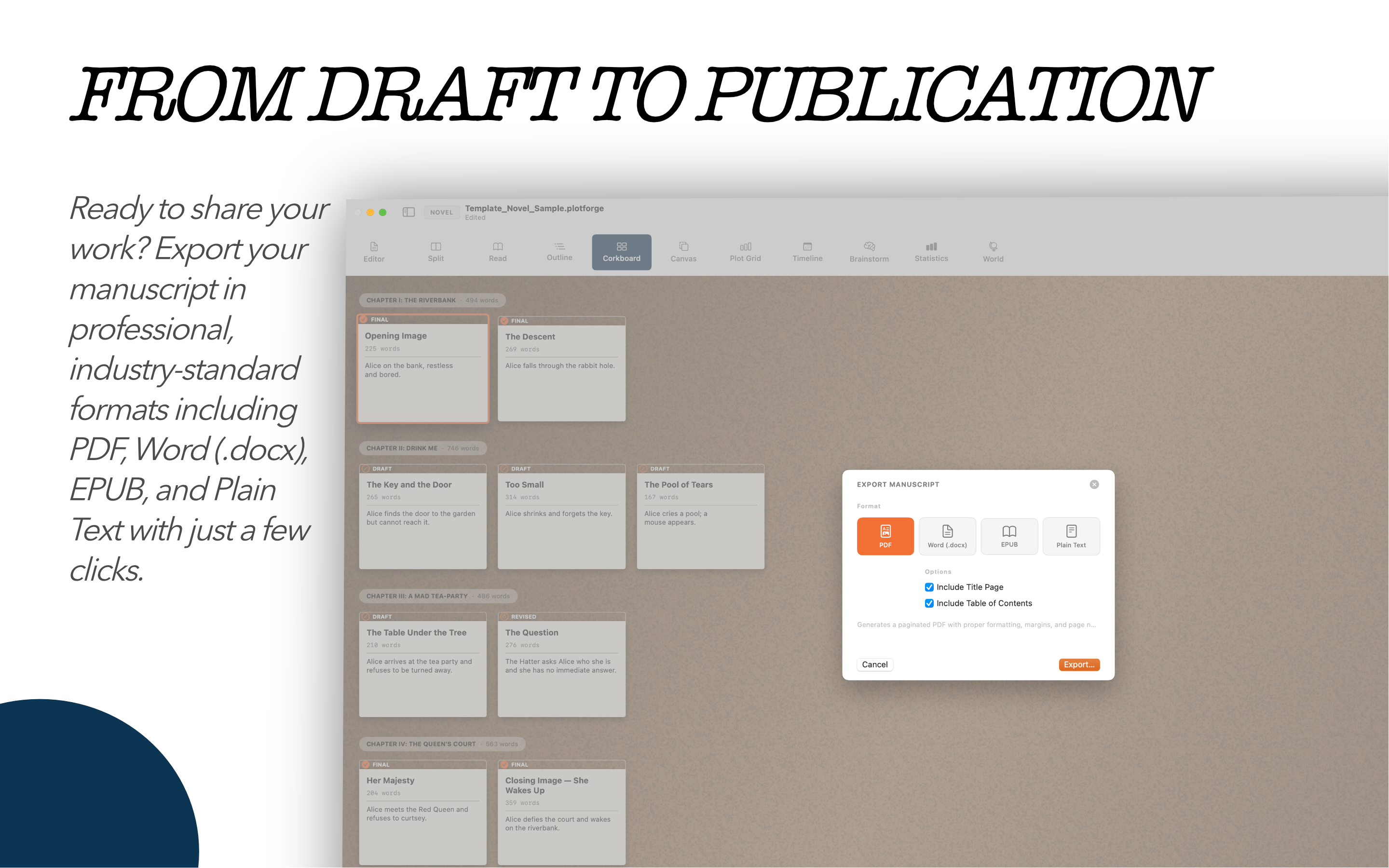The width and height of the screenshot is (1389, 868).
Task: Click FINAL status icon on Opening Image
Action: point(363,319)
